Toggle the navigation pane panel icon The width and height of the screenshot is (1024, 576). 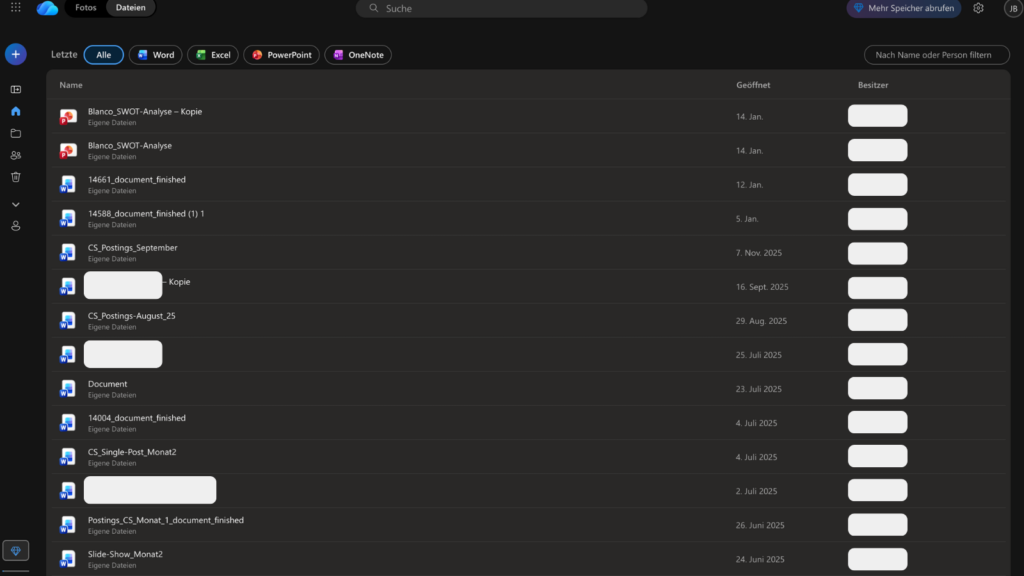coord(15,89)
